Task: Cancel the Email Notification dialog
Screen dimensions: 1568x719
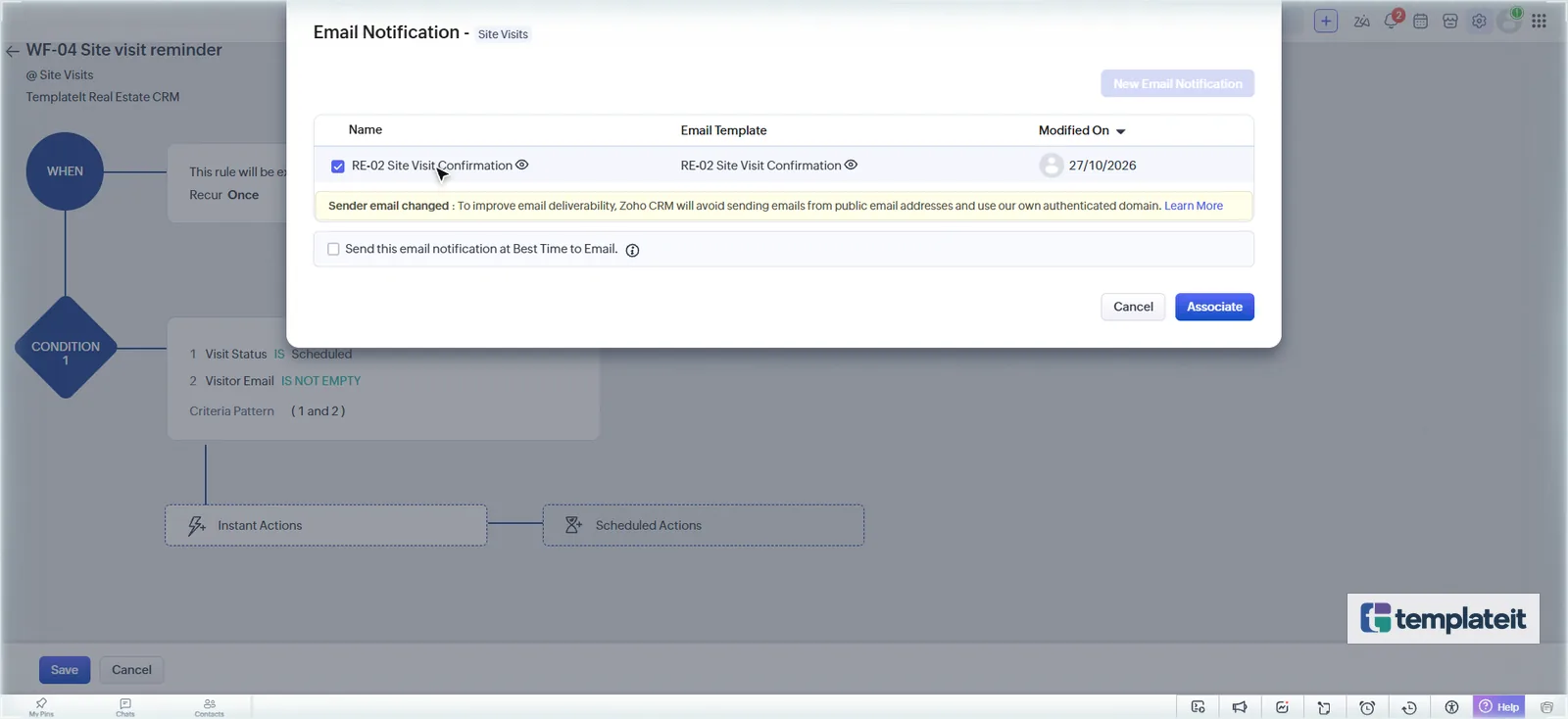Action: pyautogui.click(x=1133, y=307)
